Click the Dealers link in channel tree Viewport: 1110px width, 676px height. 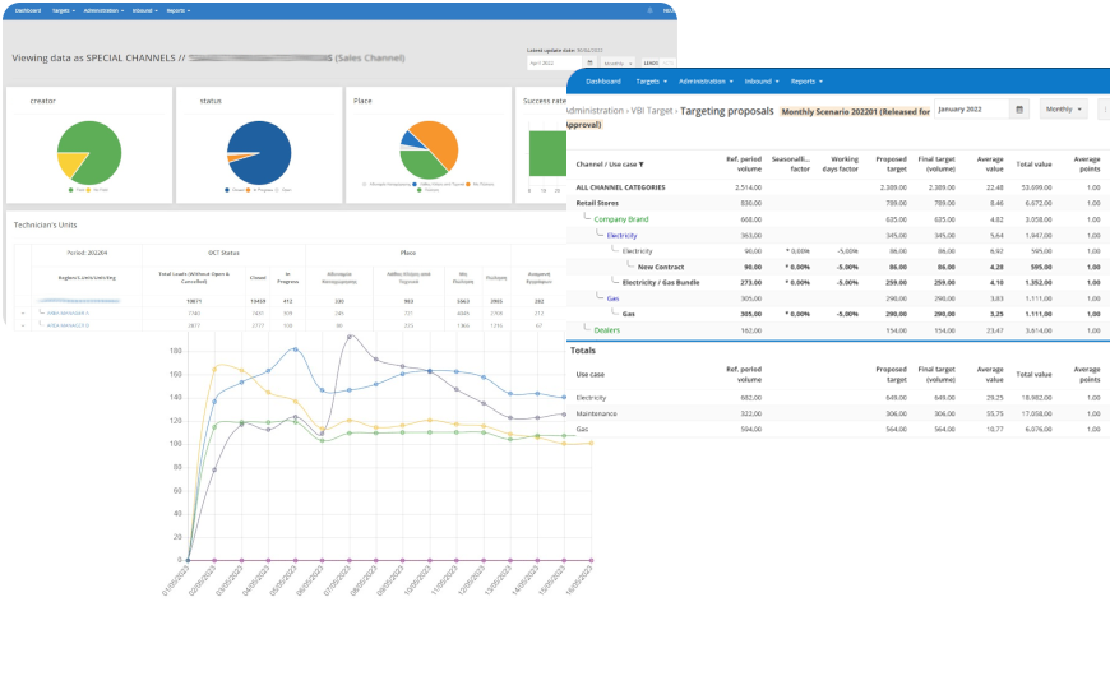coord(608,328)
